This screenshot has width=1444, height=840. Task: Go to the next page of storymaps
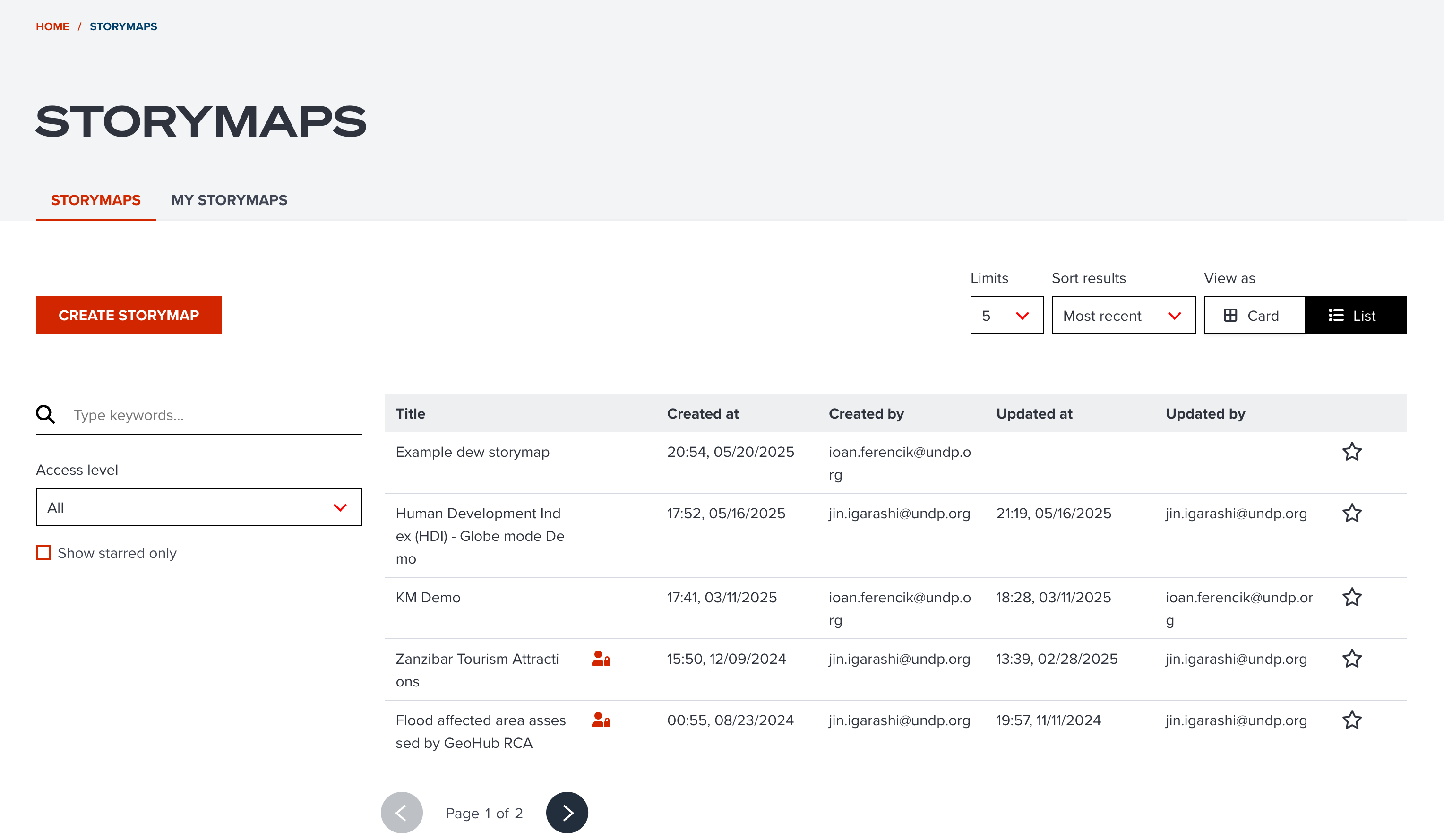point(567,812)
